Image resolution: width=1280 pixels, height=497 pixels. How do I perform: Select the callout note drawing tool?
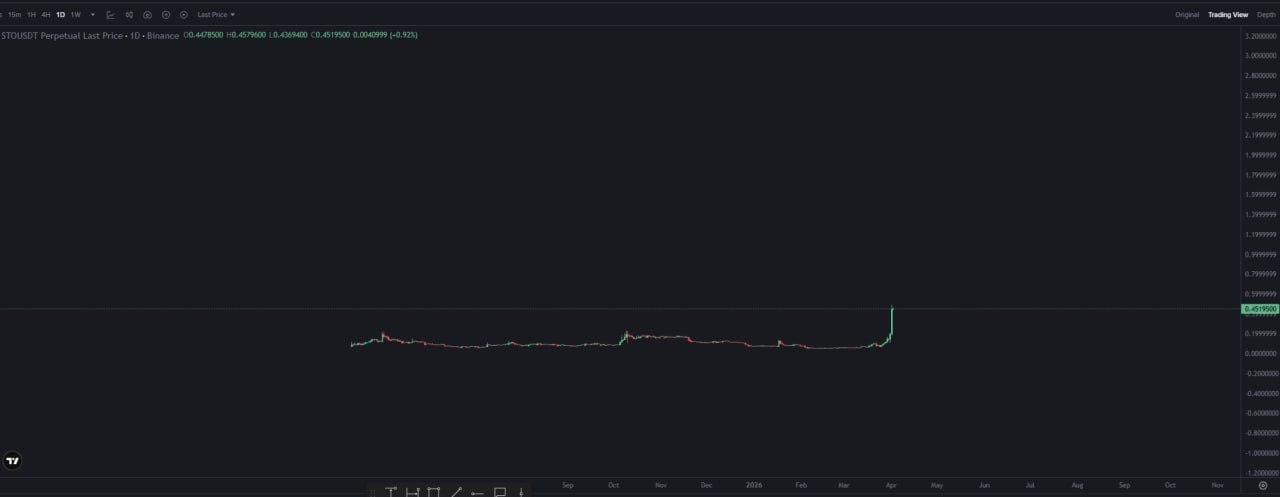coord(500,491)
